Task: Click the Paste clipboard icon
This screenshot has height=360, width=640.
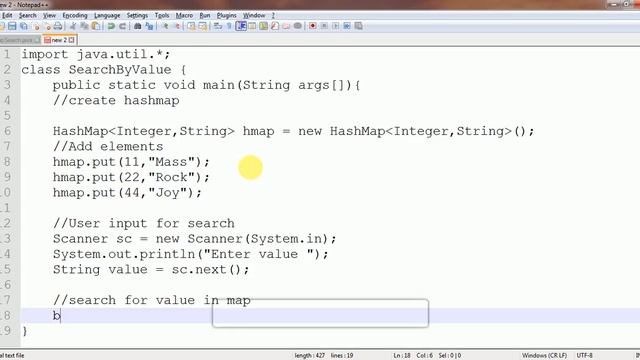Action: [x=96, y=26]
